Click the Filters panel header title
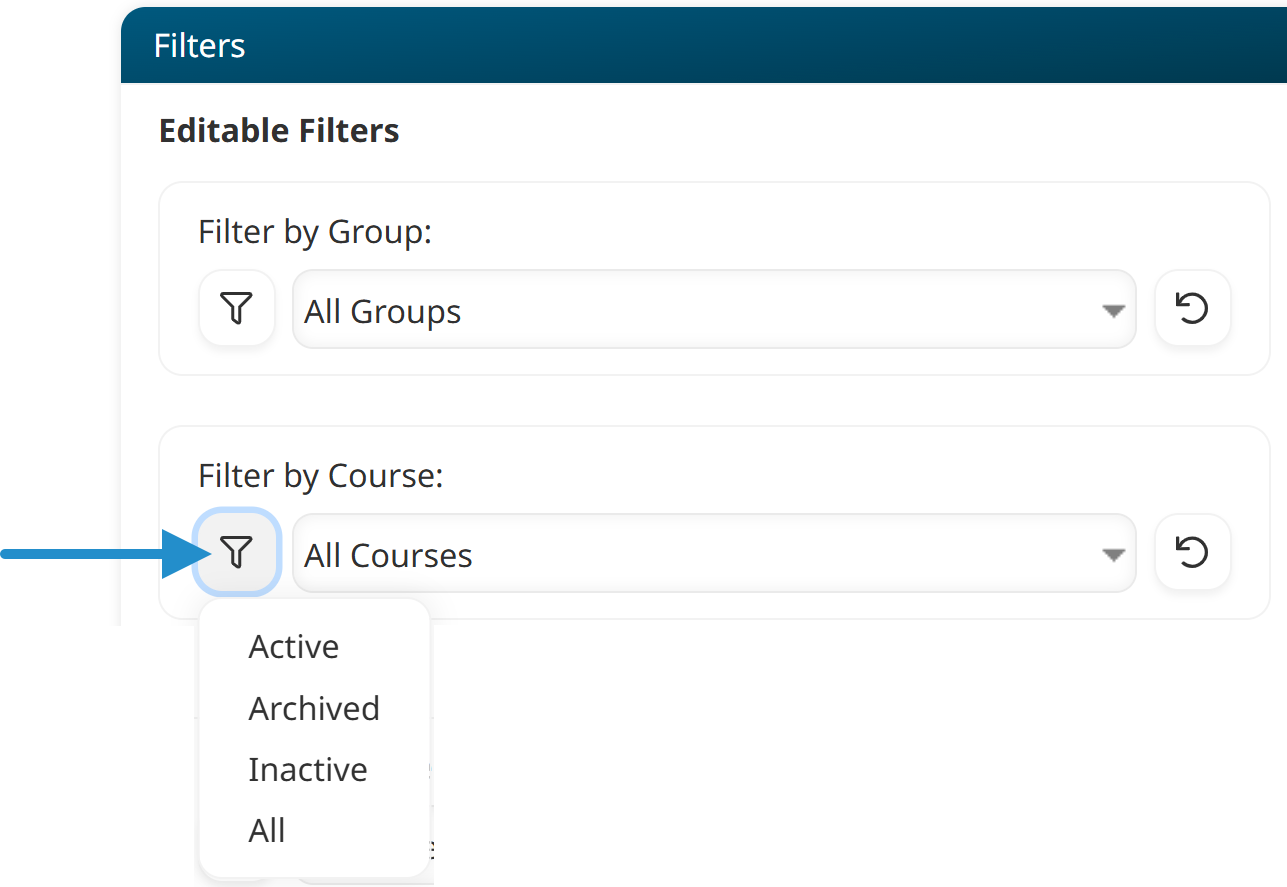Viewport: 1287px width, 887px height. 200,46
